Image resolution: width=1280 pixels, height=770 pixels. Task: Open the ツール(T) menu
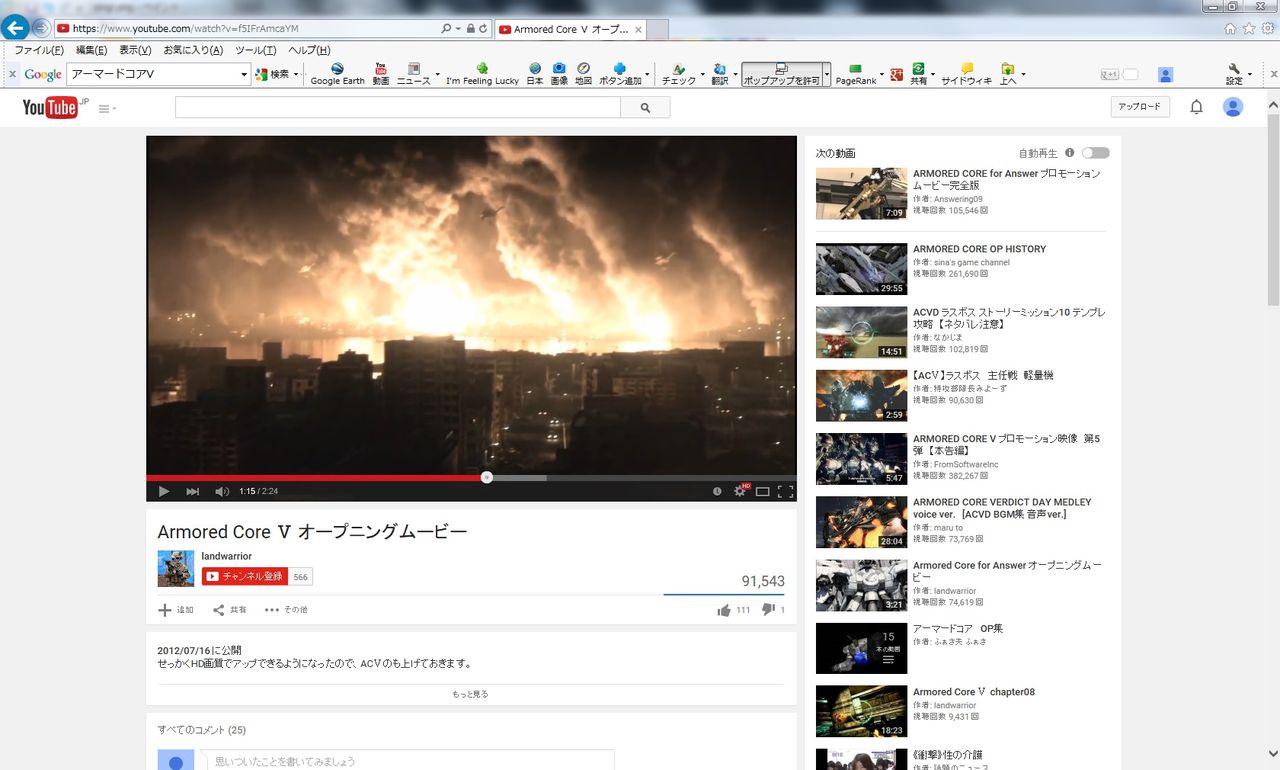255,50
